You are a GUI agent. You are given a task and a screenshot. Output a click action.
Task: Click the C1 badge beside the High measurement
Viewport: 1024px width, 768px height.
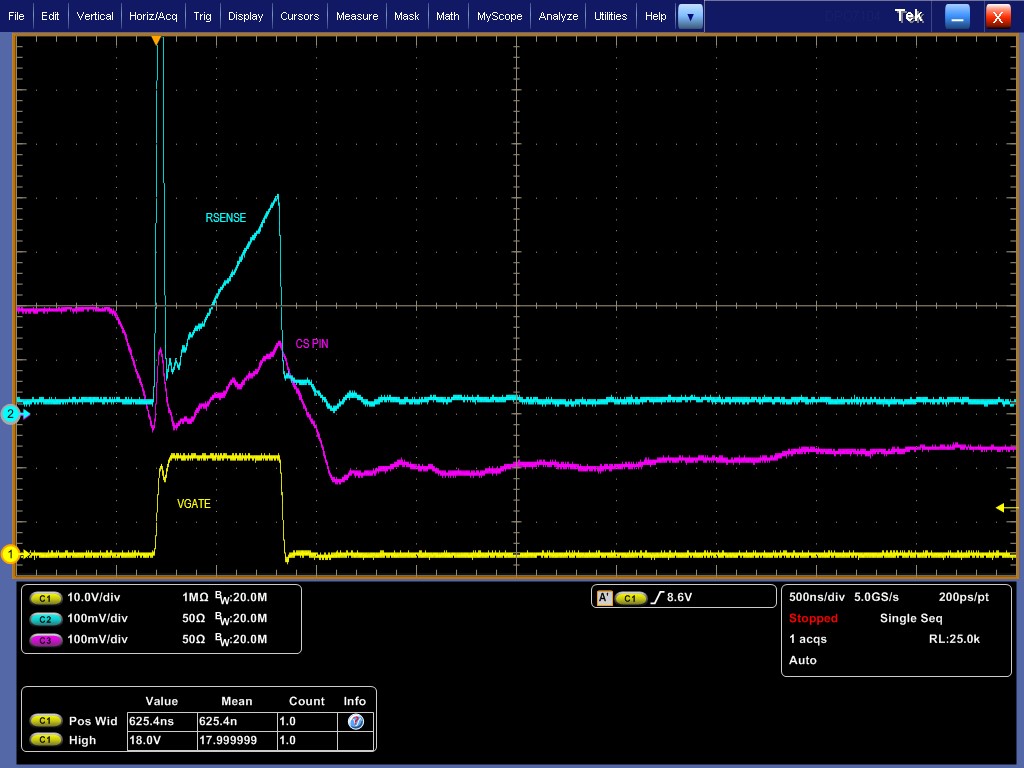(x=44, y=740)
